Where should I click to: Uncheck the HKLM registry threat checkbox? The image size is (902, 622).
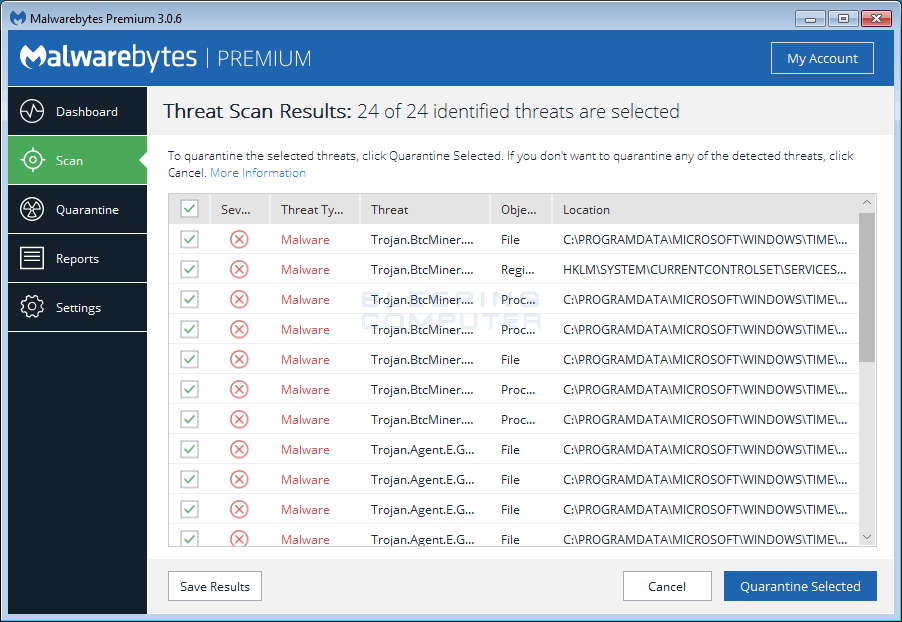tap(189, 269)
